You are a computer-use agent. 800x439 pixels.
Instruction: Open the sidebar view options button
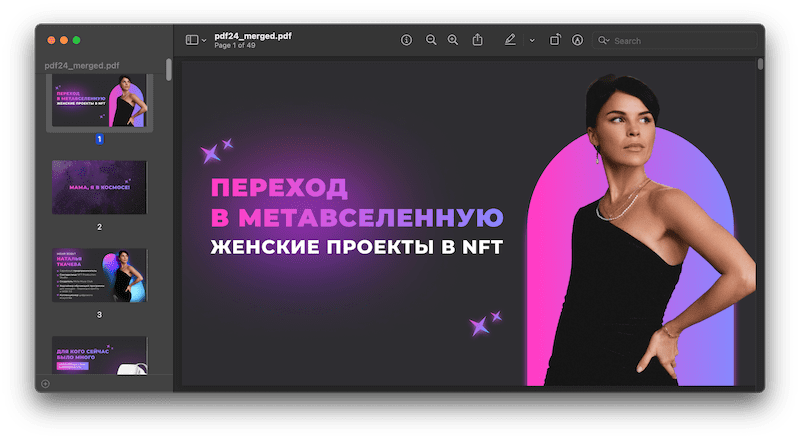coord(192,40)
